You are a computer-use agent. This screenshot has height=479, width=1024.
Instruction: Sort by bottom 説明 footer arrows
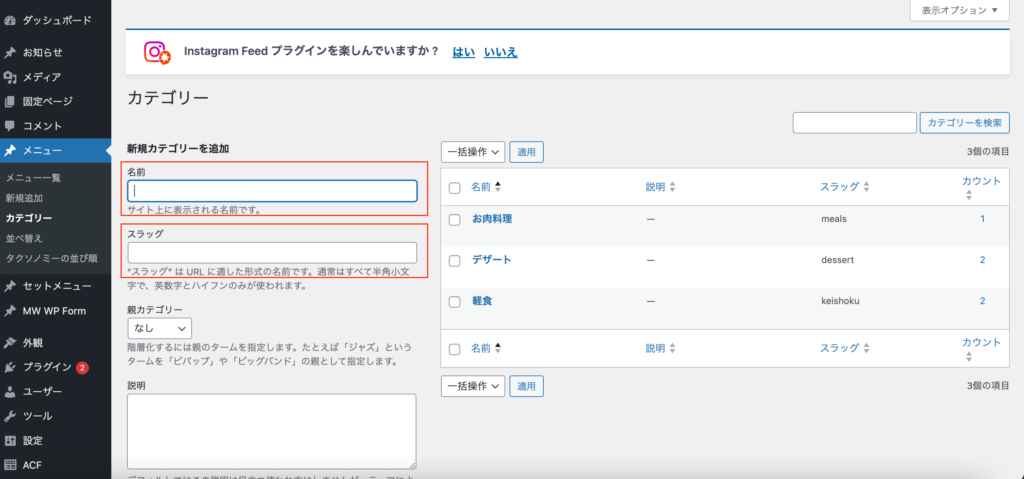click(672, 349)
